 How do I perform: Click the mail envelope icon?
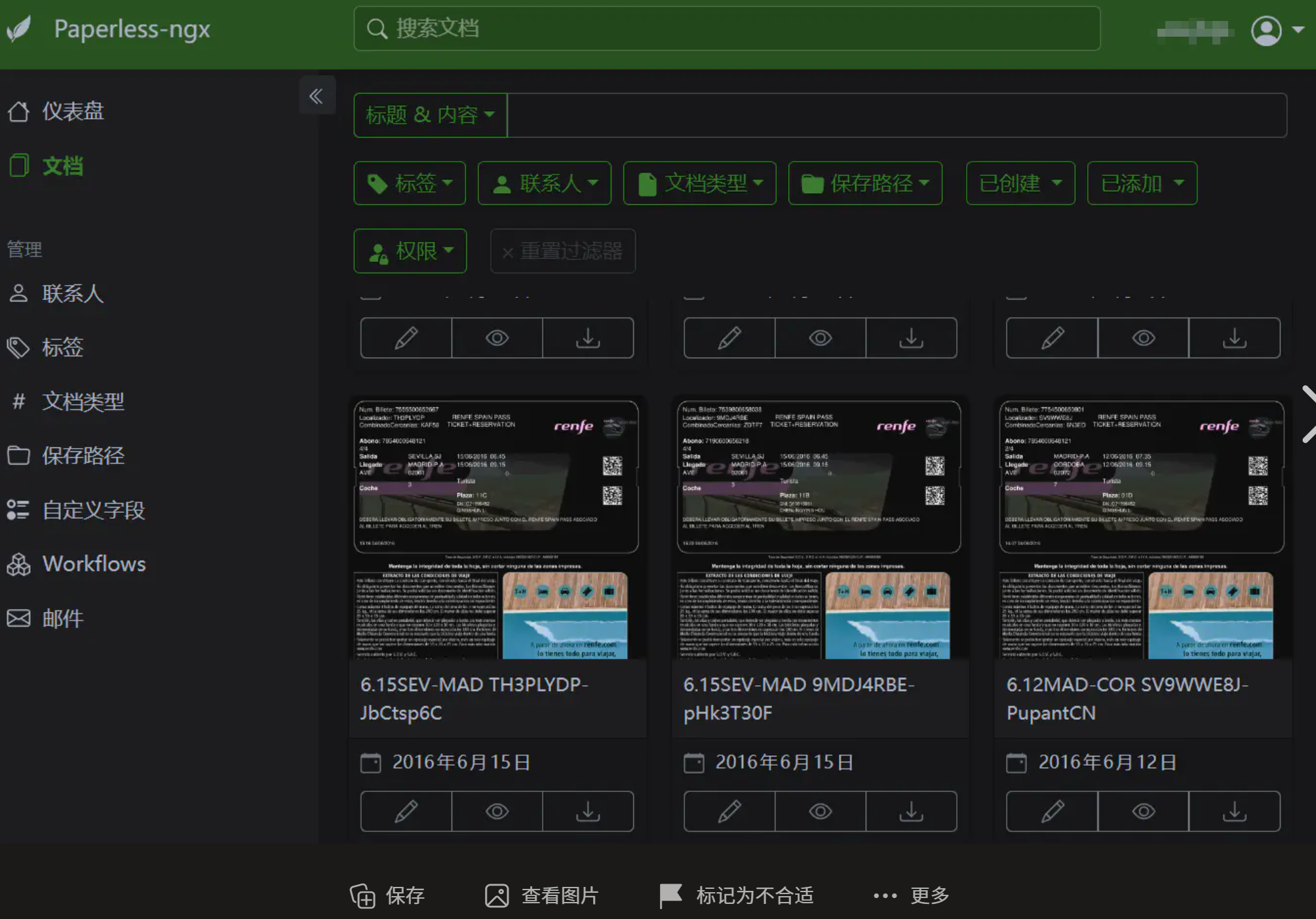[18, 618]
